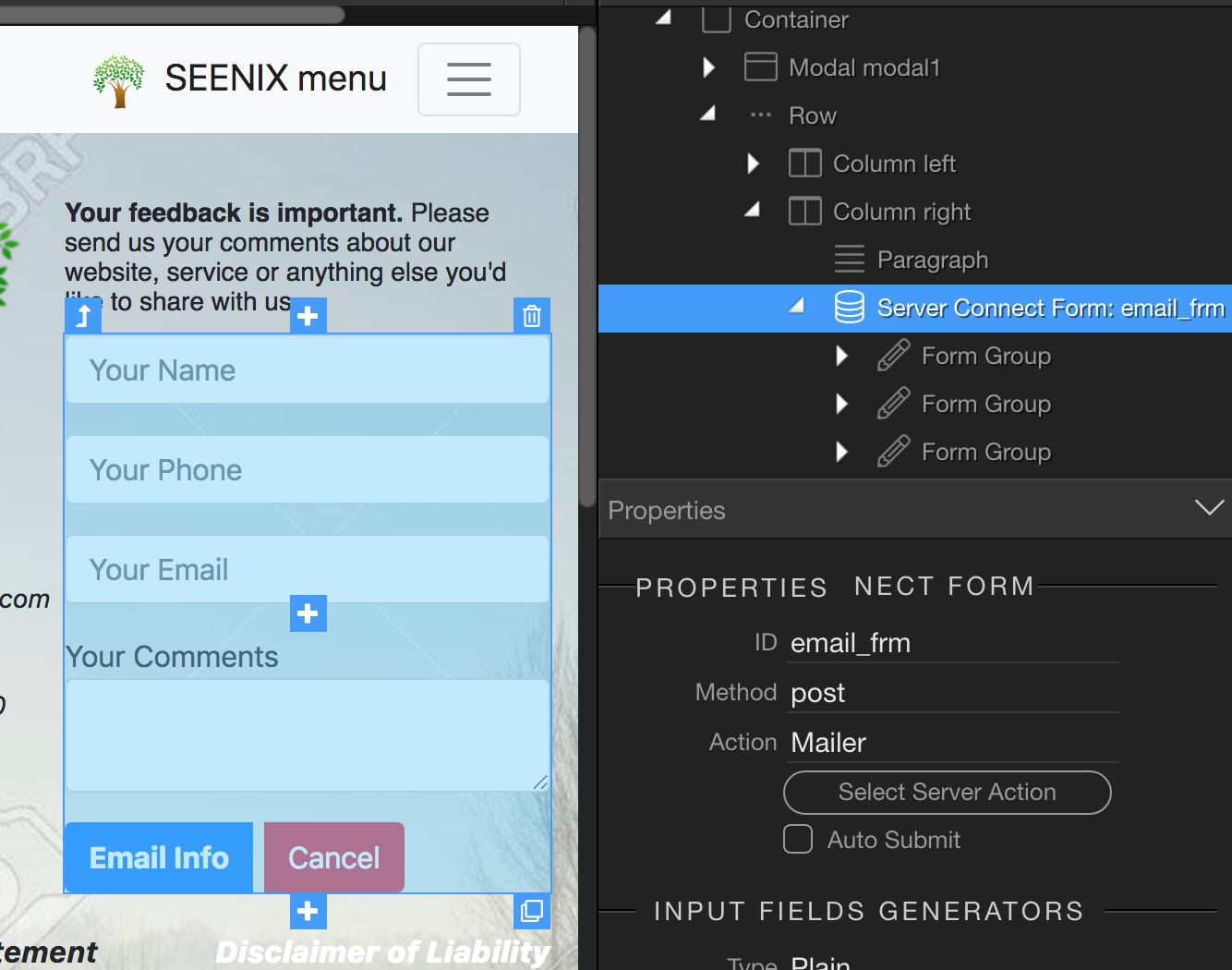Expand the first Form Group node
This screenshot has width=1232, height=970.
pos(841,356)
